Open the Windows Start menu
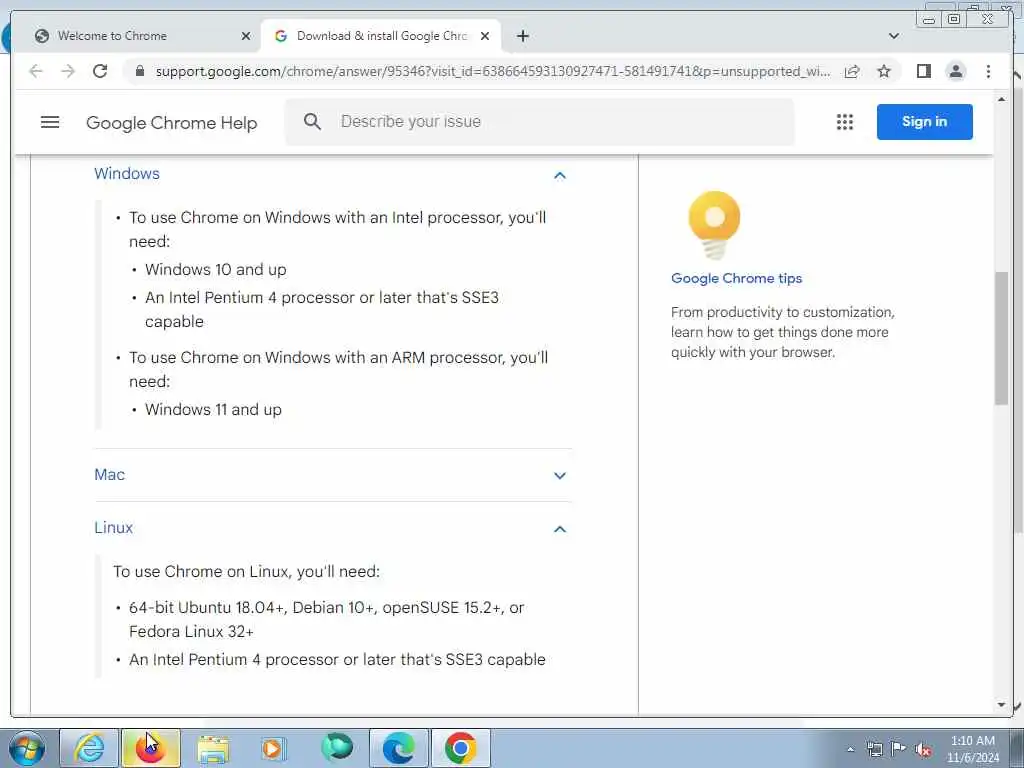1024x768 pixels. (x=27, y=748)
